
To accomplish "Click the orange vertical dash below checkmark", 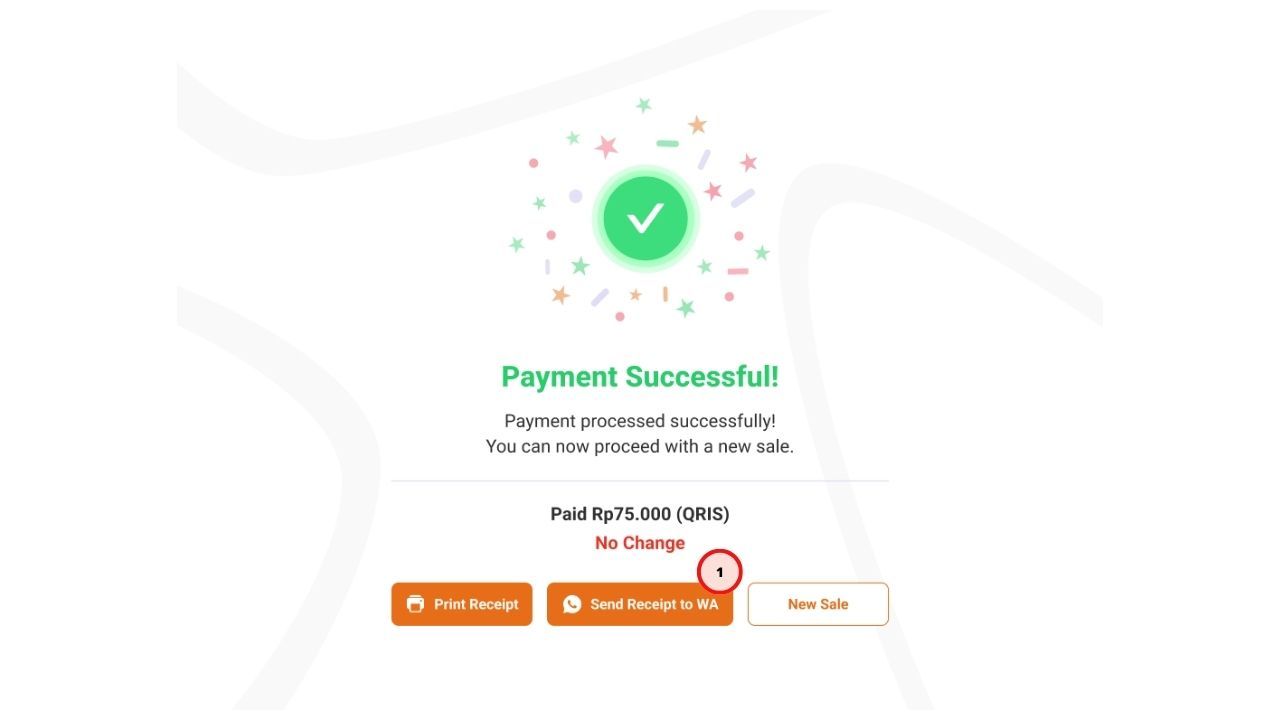I will tap(665, 294).
